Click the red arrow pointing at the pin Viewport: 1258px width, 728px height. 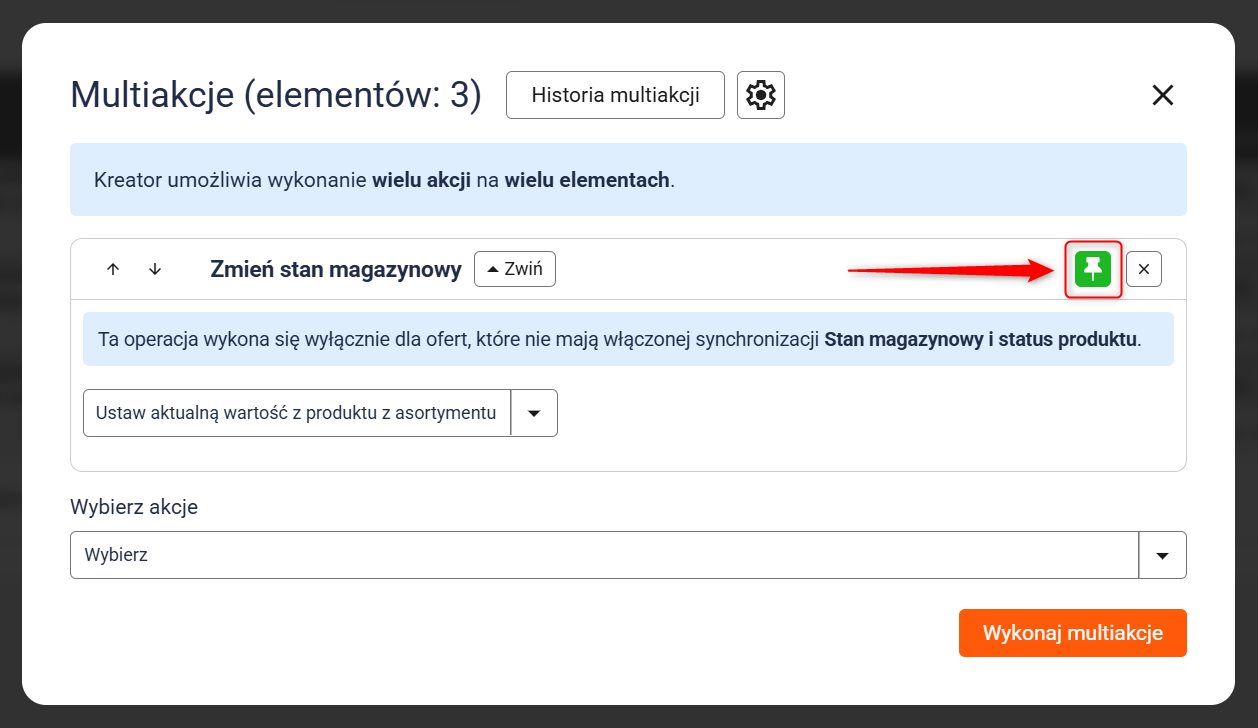coord(950,268)
